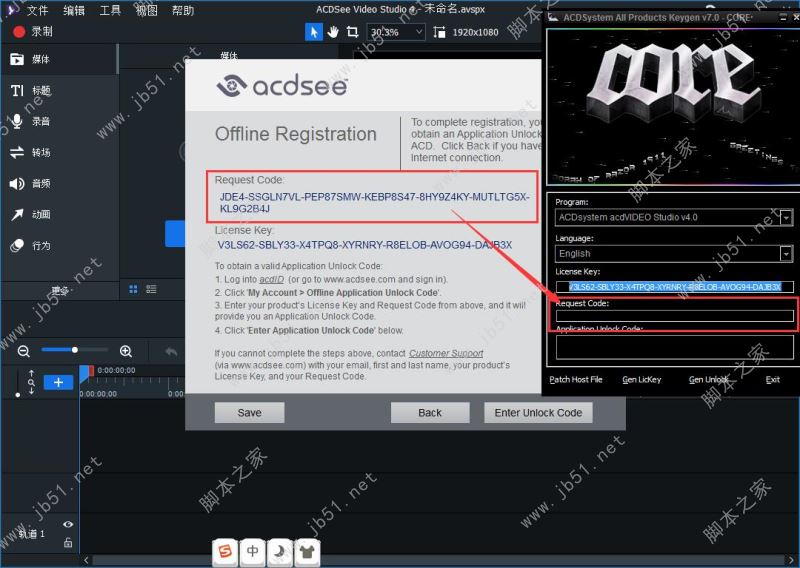Click the Request Code text in dialog
The width and height of the screenshot is (800, 568).
(374, 203)
